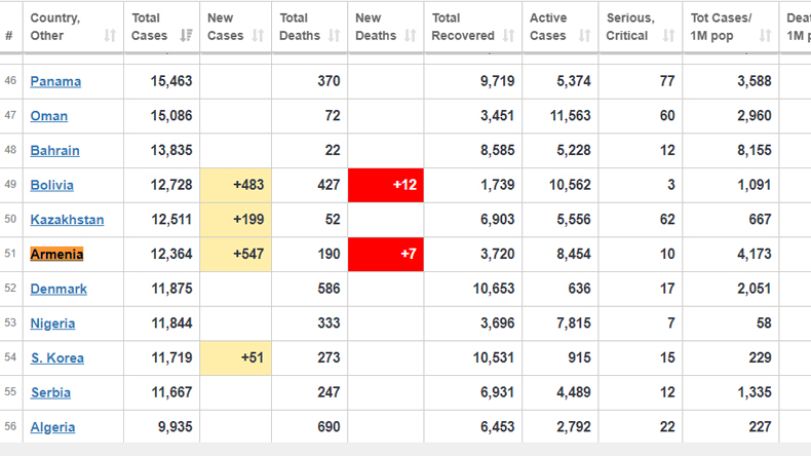Open the S. Korea country link
The width and height of the screenshot is (811, 456).
click(57, 358)
